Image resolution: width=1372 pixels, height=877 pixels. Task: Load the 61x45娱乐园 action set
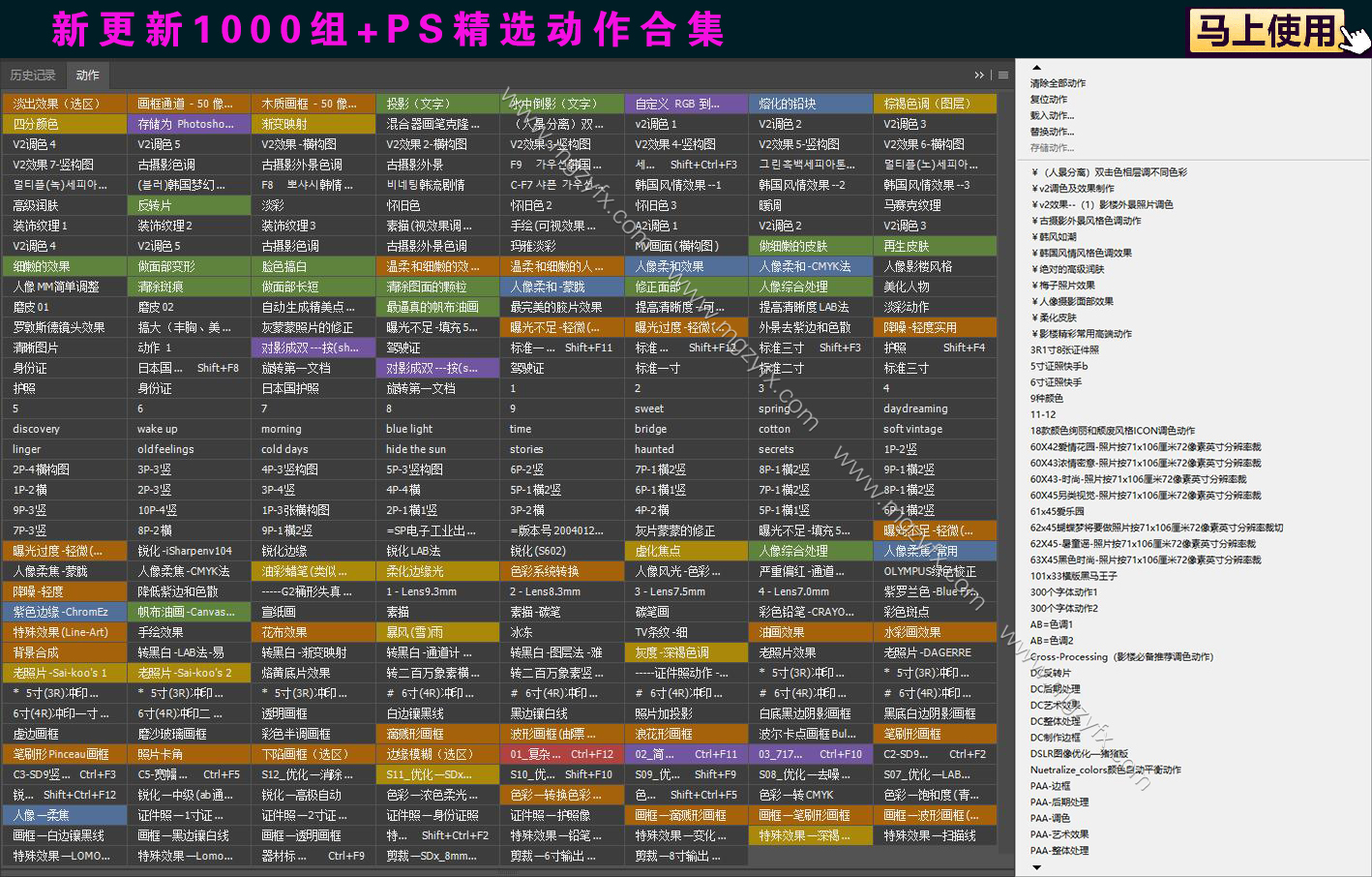(1058, 512)
